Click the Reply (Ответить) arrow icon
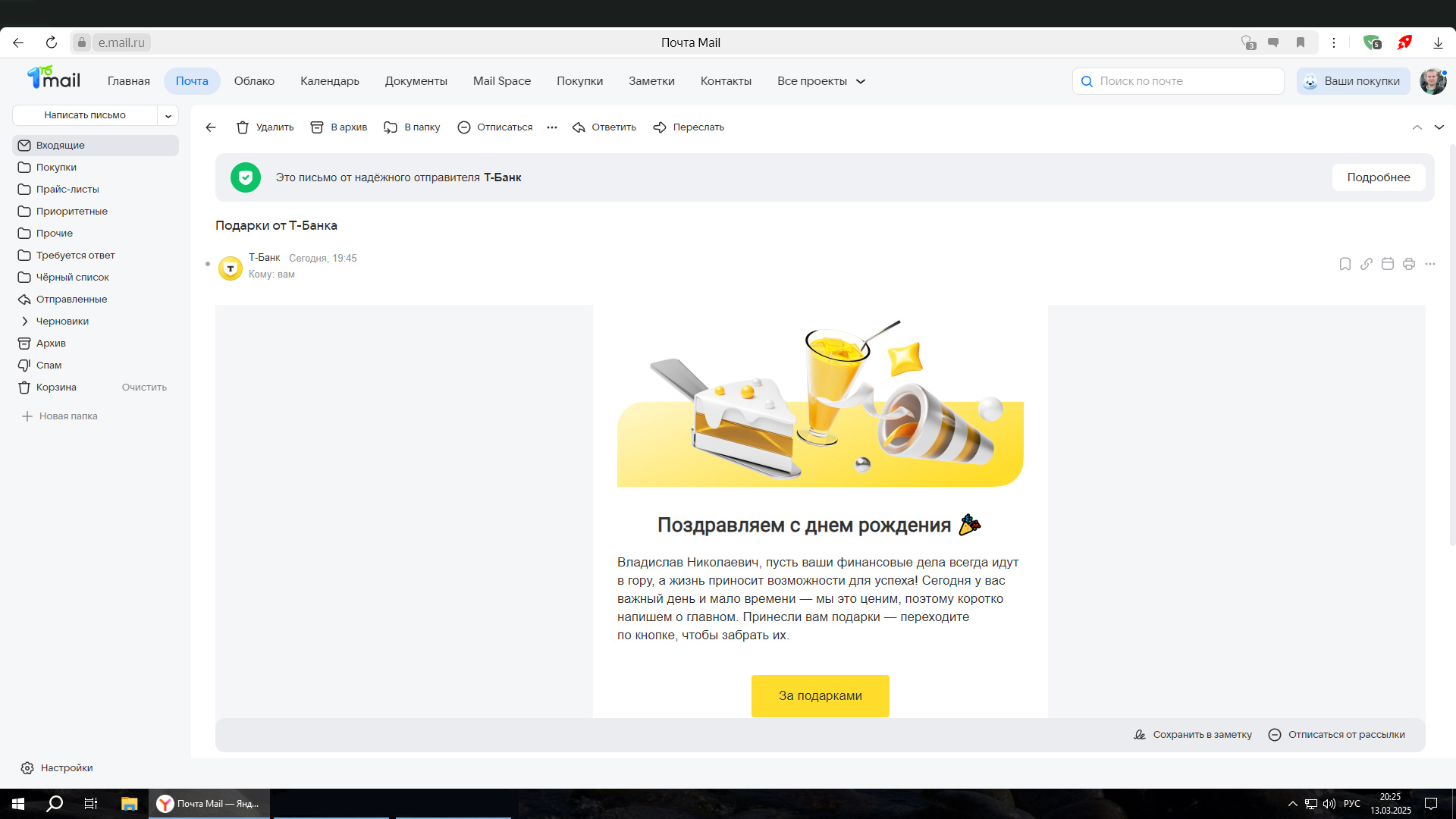 [x=579, y=127]
